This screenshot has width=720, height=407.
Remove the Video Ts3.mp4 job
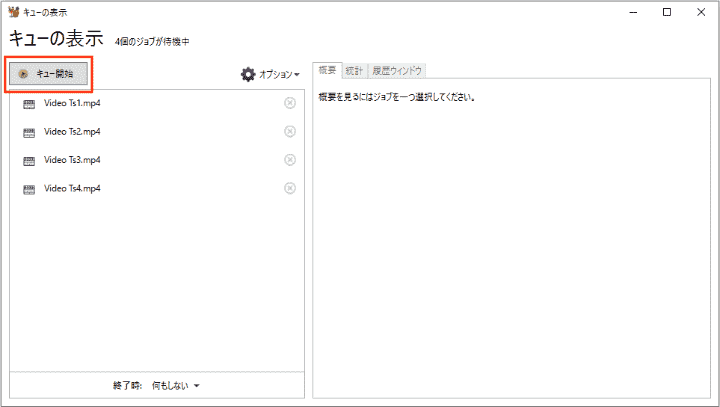290,160
